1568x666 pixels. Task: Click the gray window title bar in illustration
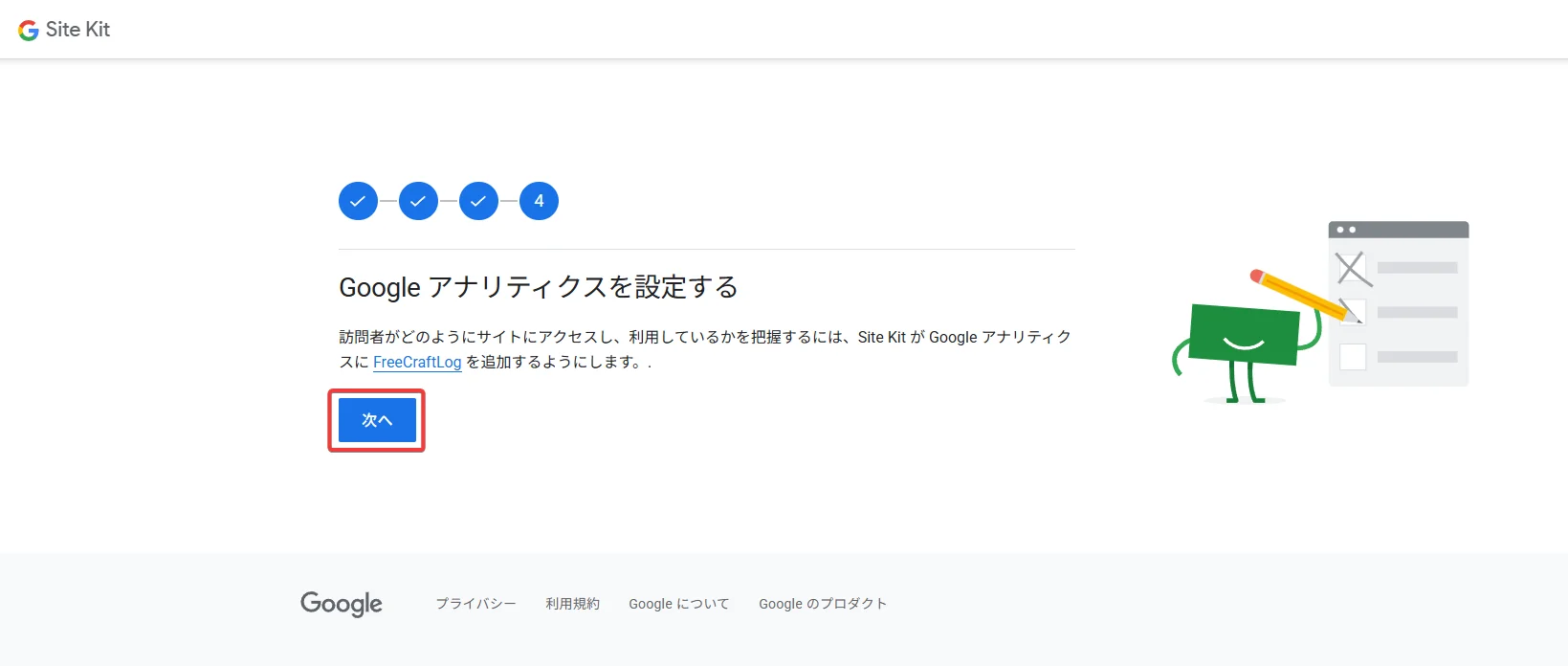coord(1399,230)
